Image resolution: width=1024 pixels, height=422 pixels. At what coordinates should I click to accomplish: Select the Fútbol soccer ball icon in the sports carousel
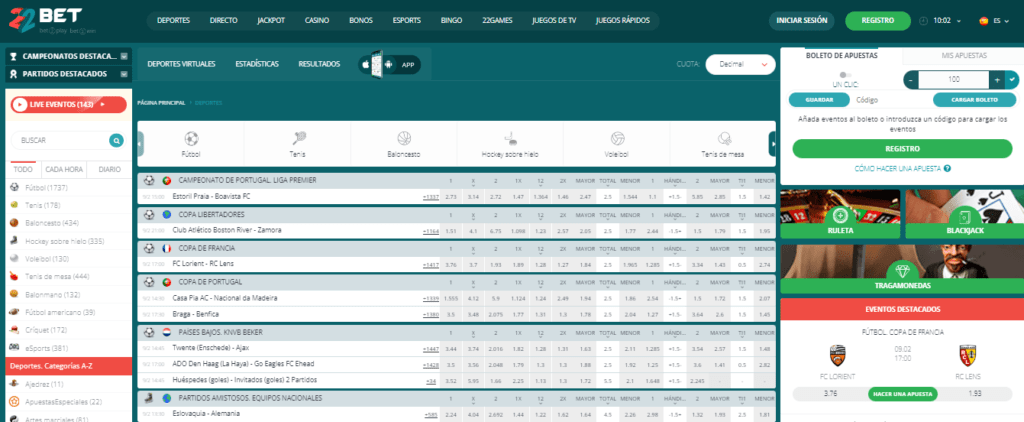point(191,138)
